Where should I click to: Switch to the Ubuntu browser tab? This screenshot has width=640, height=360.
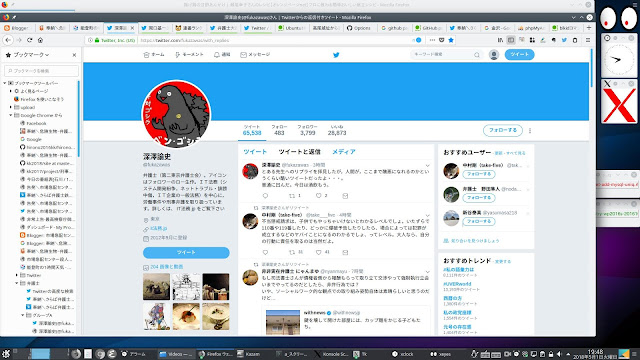tap(291, 28)
